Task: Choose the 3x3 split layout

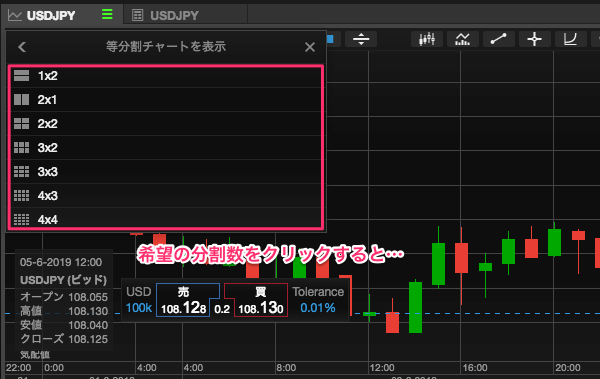Action: (x=166, y=172)
